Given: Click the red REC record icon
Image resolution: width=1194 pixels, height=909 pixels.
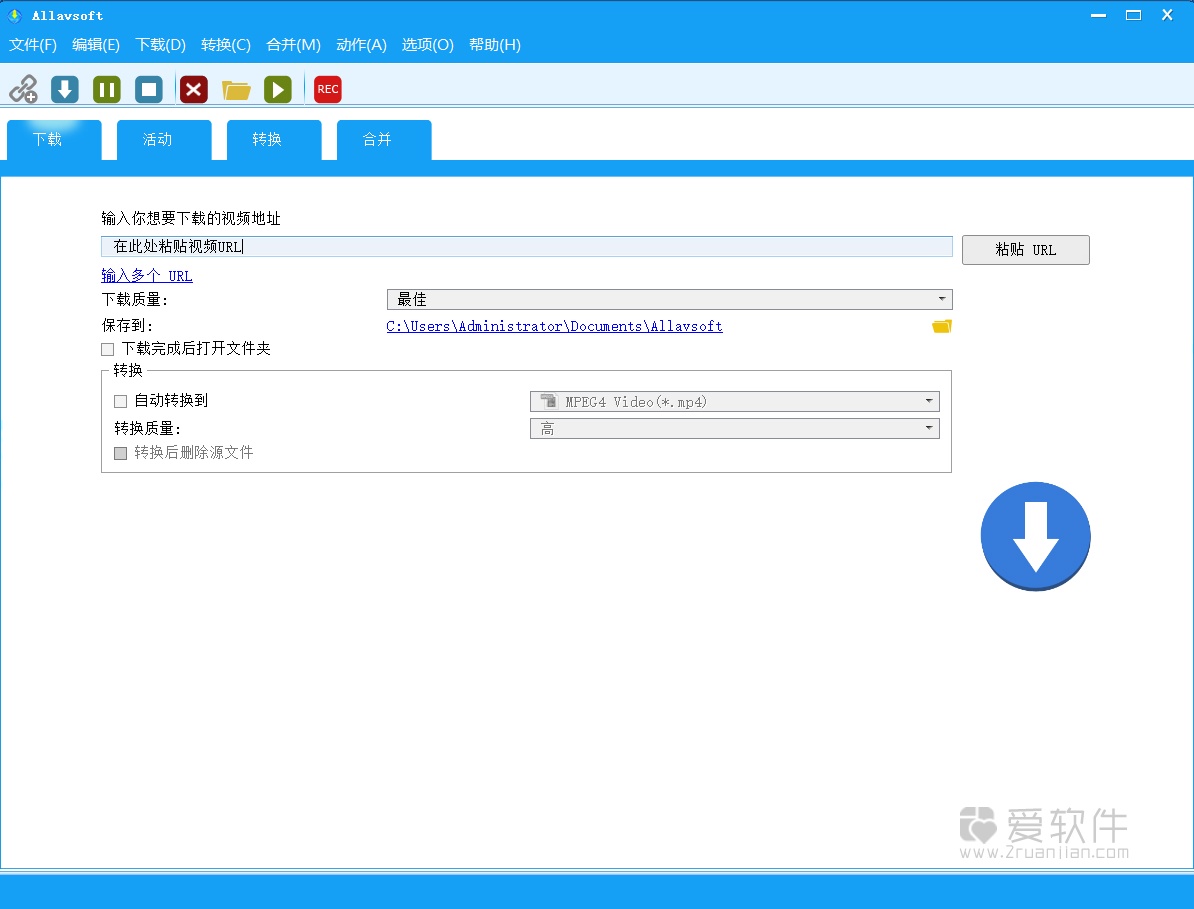Looking at the screenshot, I should click(x=328, y=89).
